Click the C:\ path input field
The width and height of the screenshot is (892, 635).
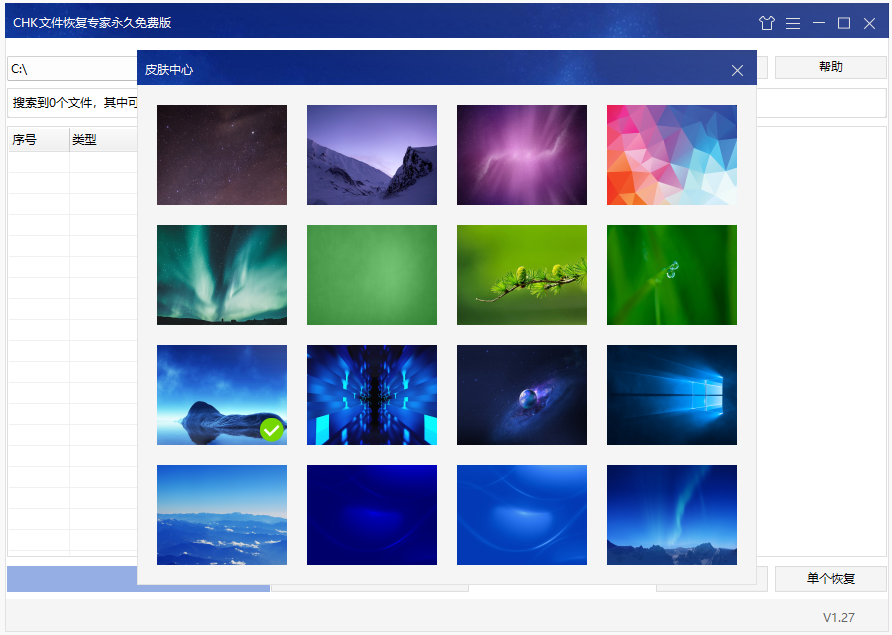click(x=72, y=69)
